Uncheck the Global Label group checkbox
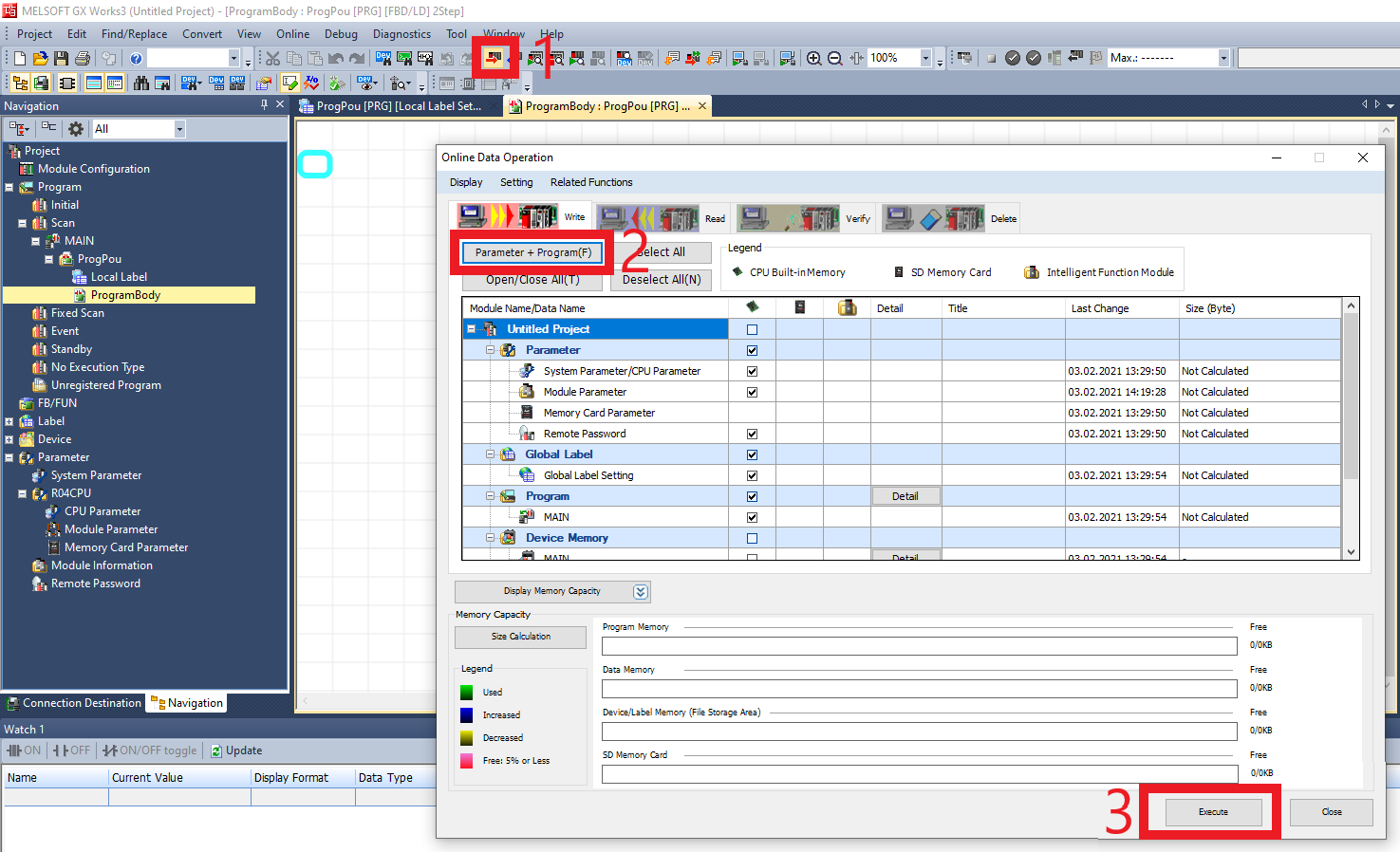Image resolution: width=1400 pixels, height=852 pixels. point(753,454)
